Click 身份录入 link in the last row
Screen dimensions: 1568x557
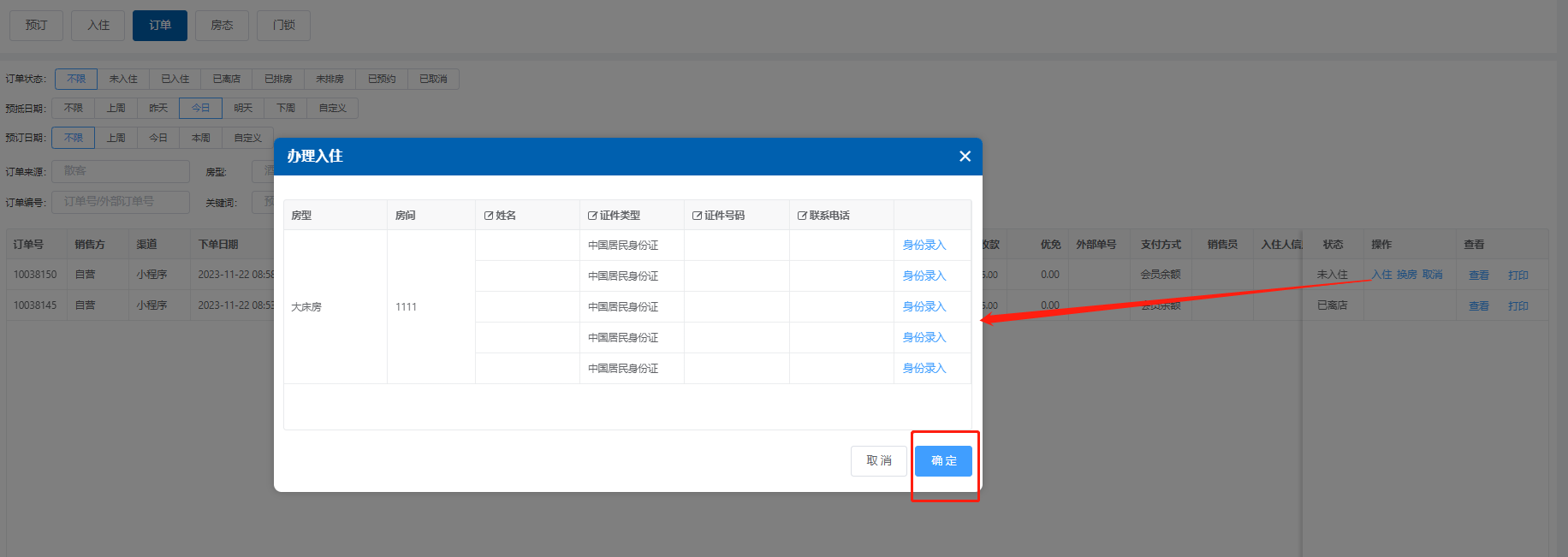(x=924, y=369)
